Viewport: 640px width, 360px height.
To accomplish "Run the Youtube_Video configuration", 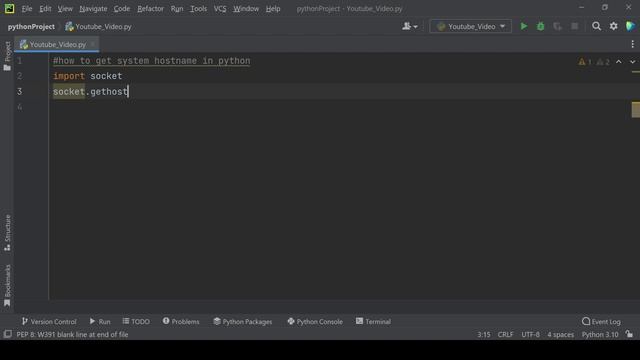I will point(523,27).
